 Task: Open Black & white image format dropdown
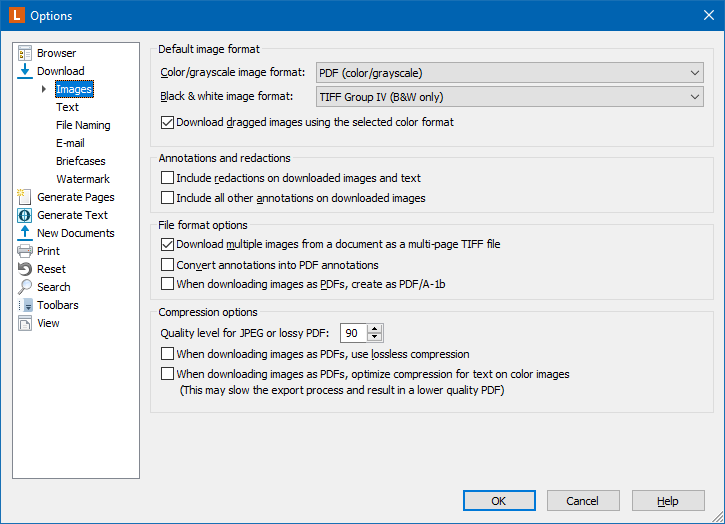point(510,97)
